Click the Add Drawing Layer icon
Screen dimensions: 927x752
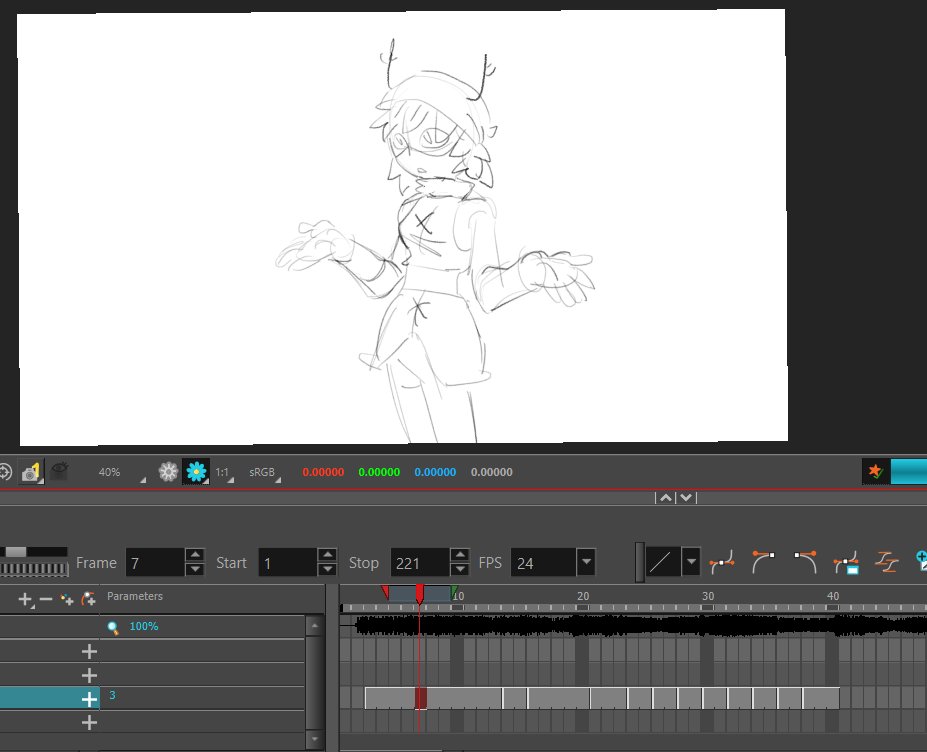click(x=67, y=600)
